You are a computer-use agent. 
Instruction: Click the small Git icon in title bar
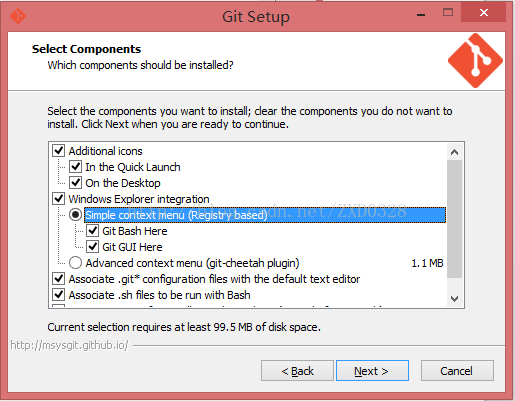(18, 16)
